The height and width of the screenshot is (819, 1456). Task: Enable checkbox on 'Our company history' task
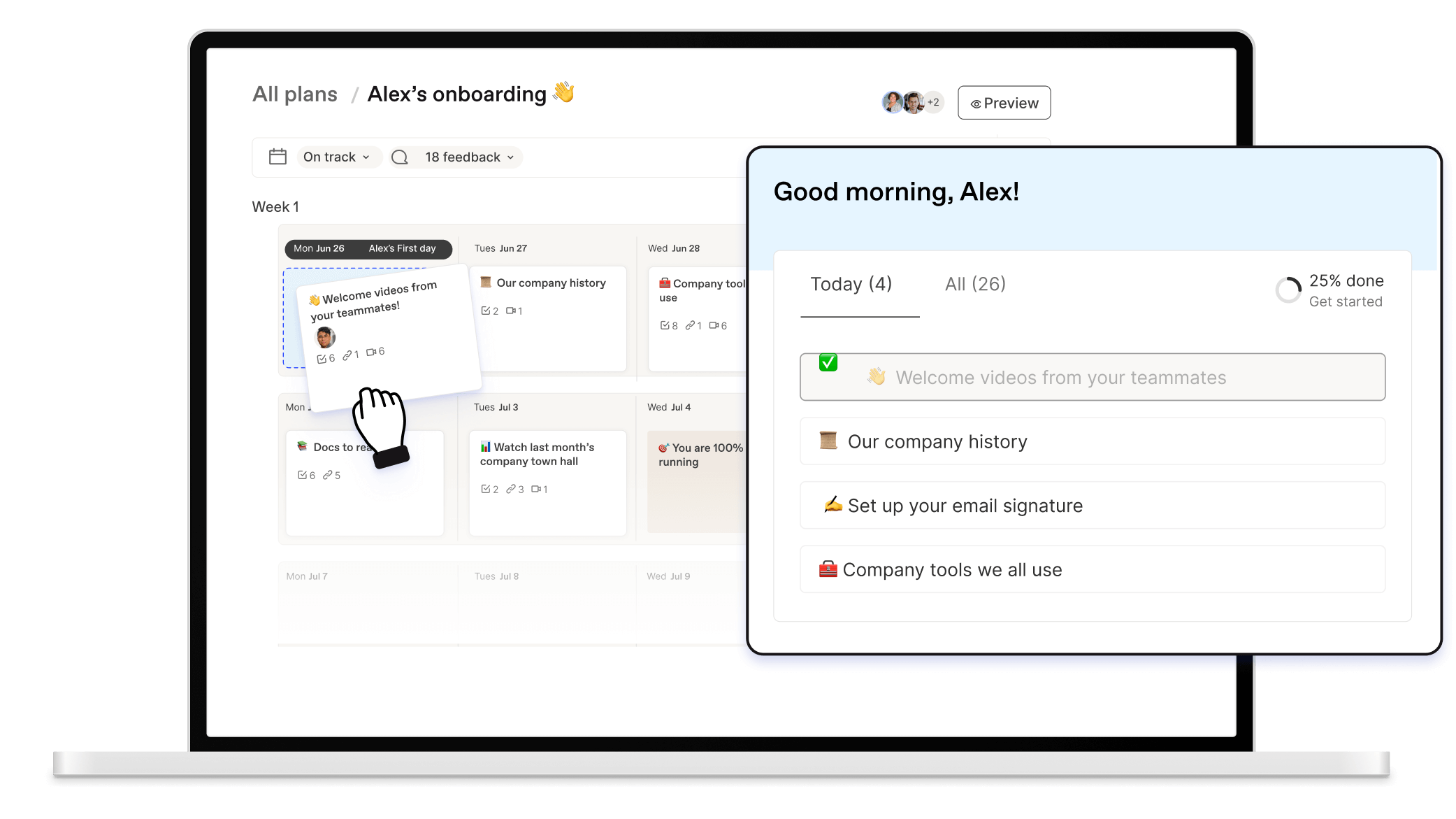pyautogui.click(x=828, y=441)
